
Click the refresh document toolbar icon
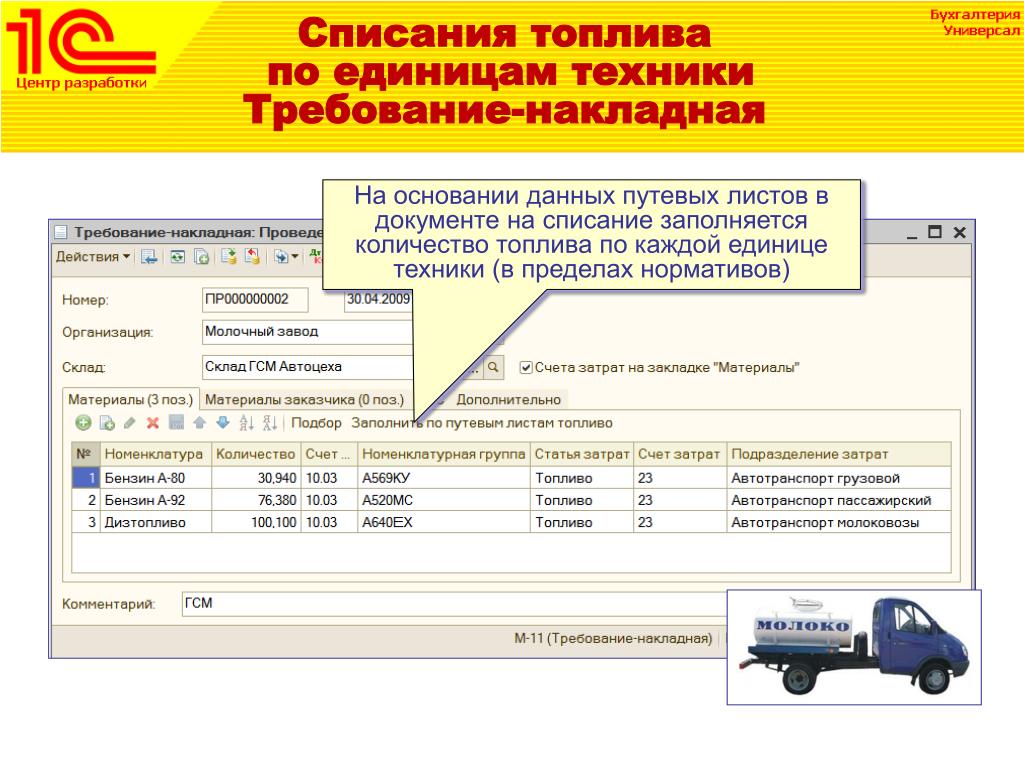[178, 257]
